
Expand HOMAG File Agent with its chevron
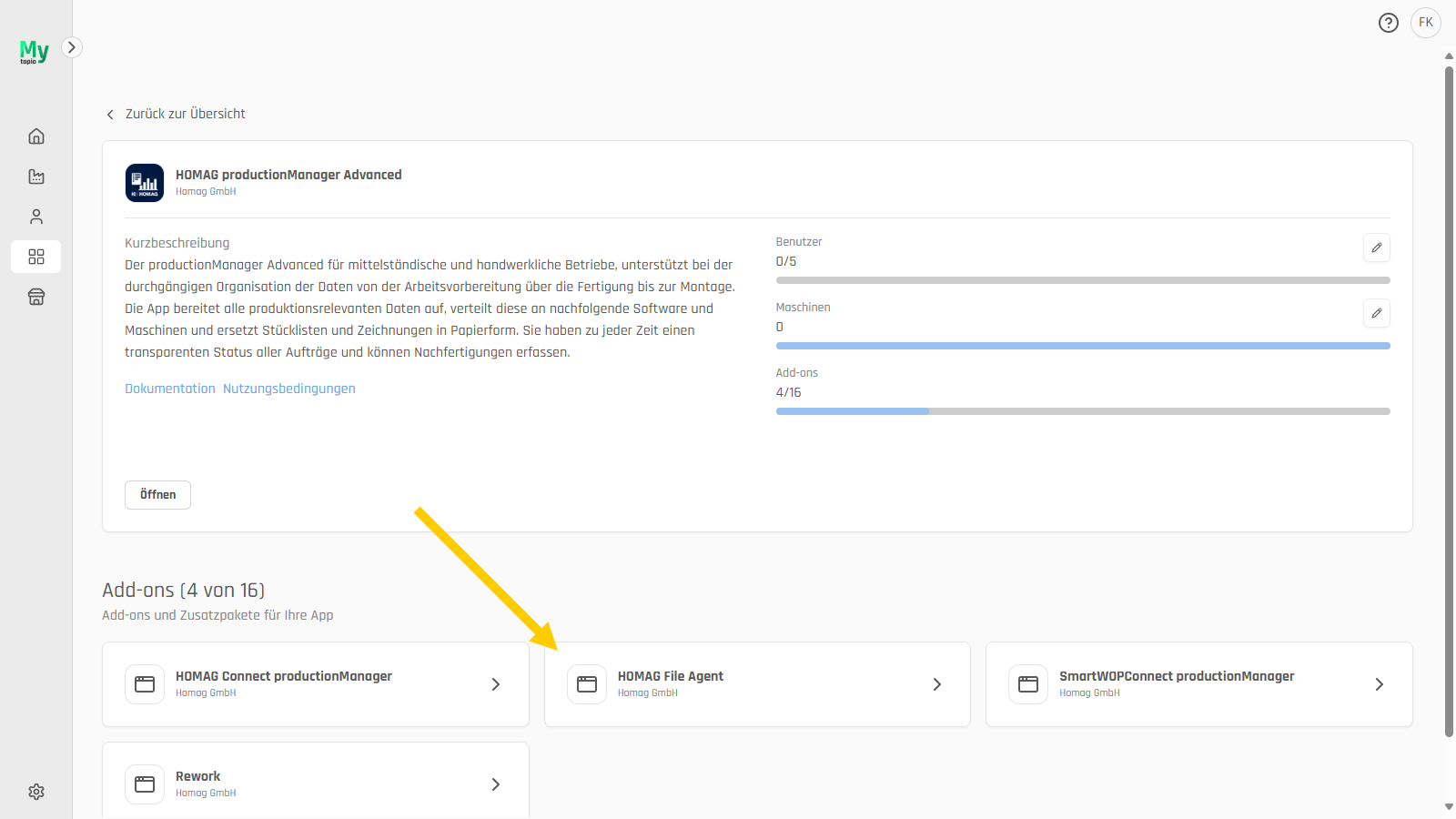point(937,684)
